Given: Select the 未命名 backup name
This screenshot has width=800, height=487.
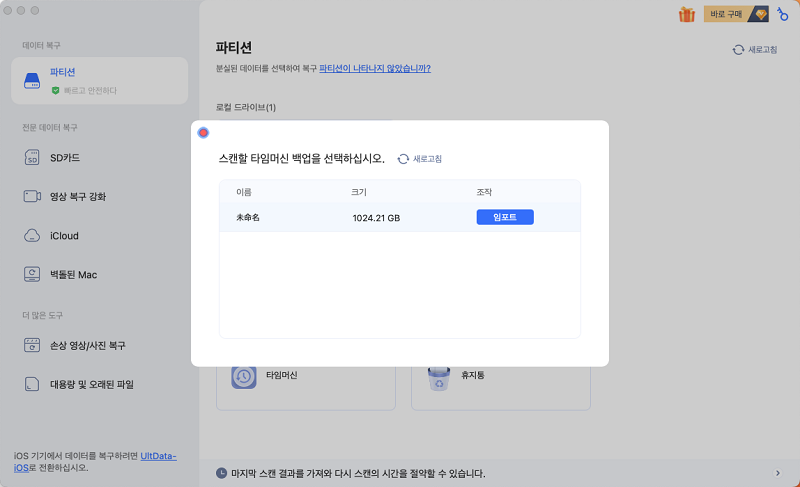Looking at the screenshot, I should pyautogui.click(x=248, y=218).
